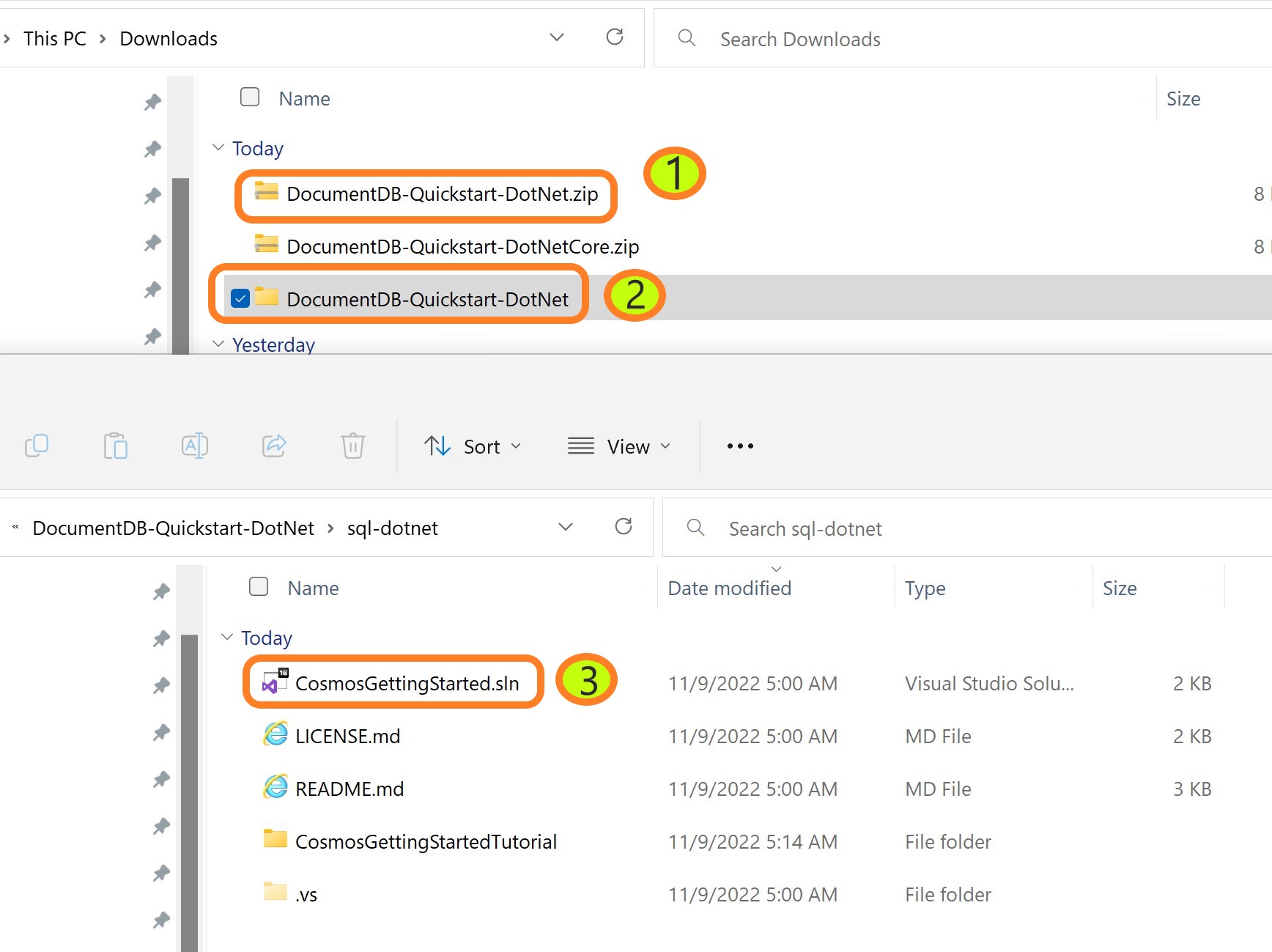
Task: Click the Downloads navigation pane scrollbar
Action: click(180, 265)
